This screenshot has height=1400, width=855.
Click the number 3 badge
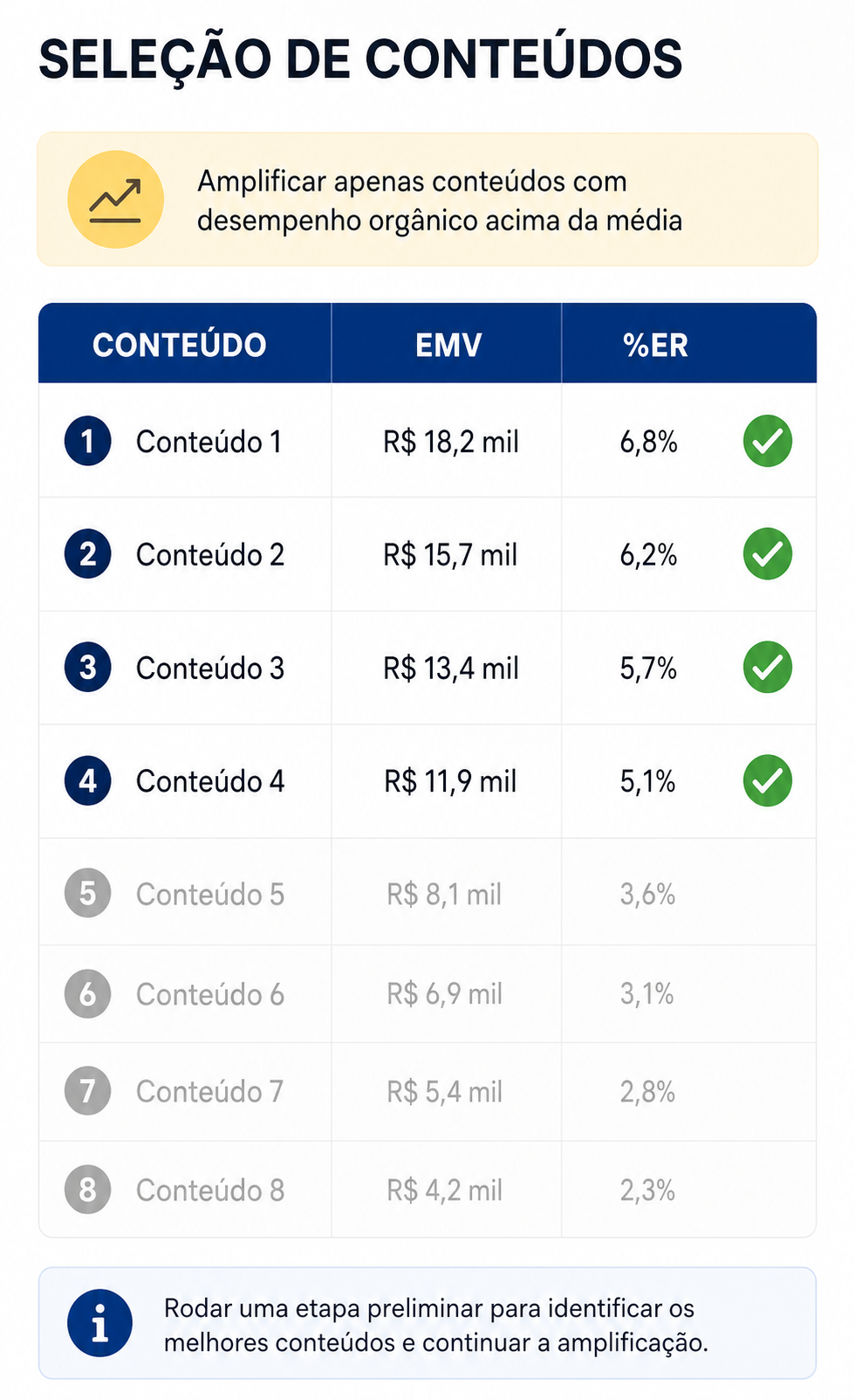(x=87, y=668)
